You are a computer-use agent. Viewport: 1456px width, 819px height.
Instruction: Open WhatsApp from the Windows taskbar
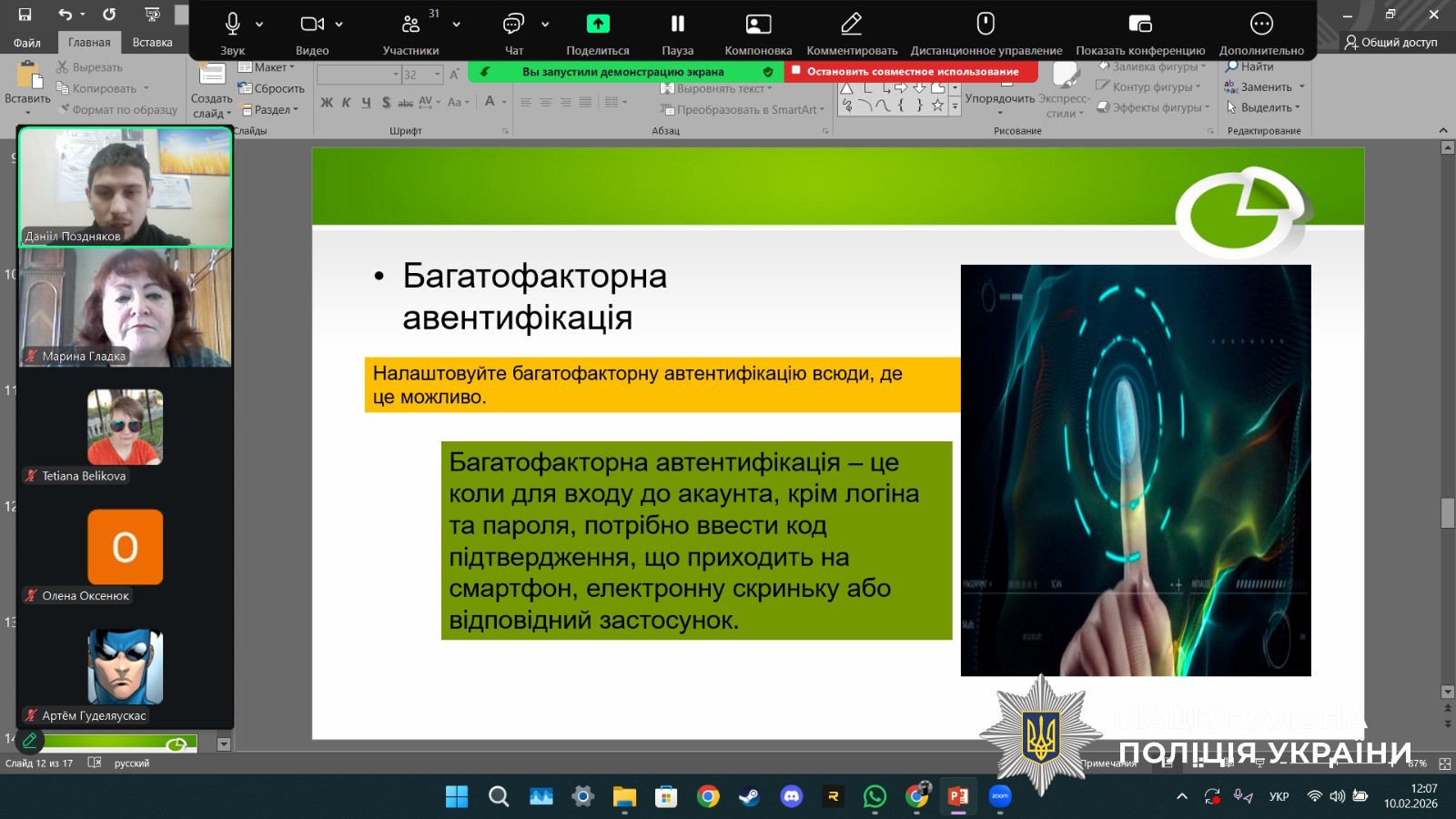click(x=875, y=797)
